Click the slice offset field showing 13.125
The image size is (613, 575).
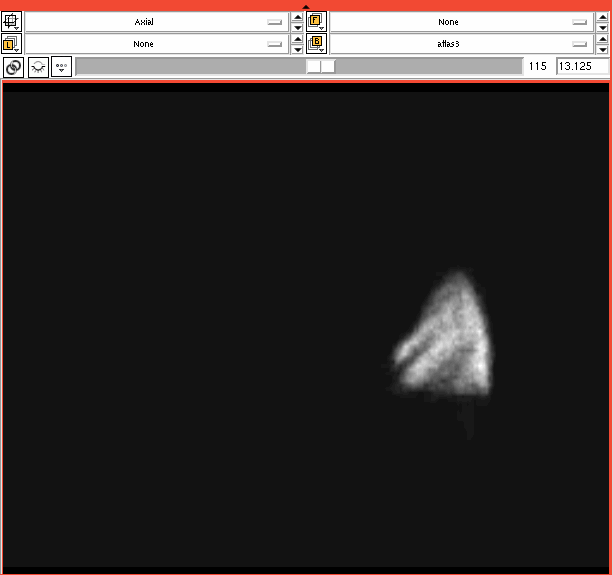(x=582, y=67)
